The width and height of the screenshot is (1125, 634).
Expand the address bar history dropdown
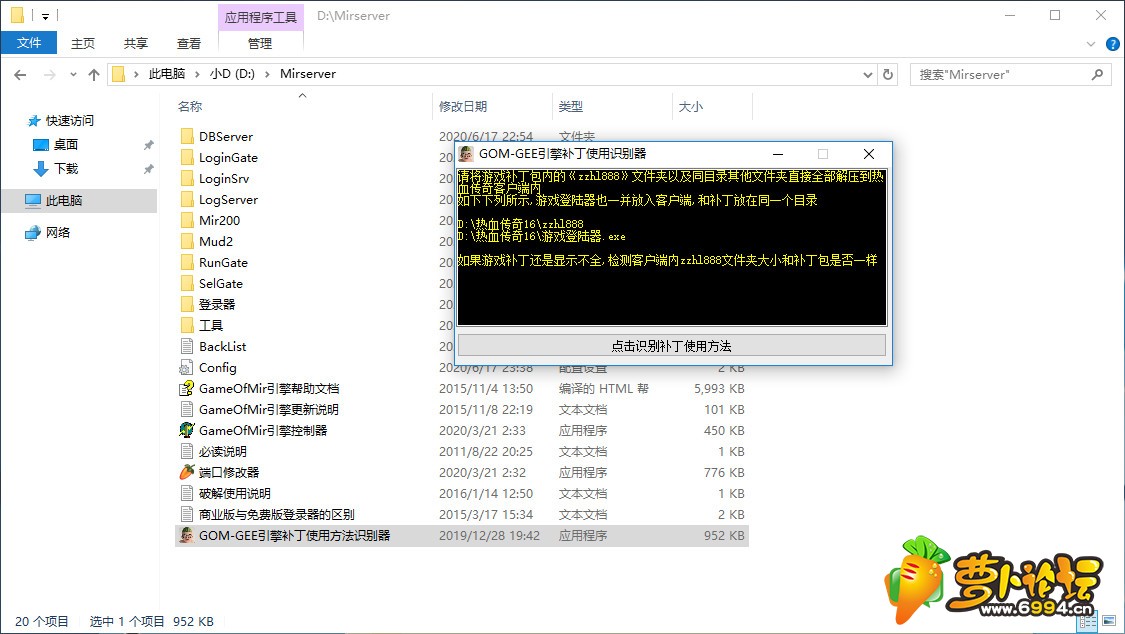tap(867, 75)
